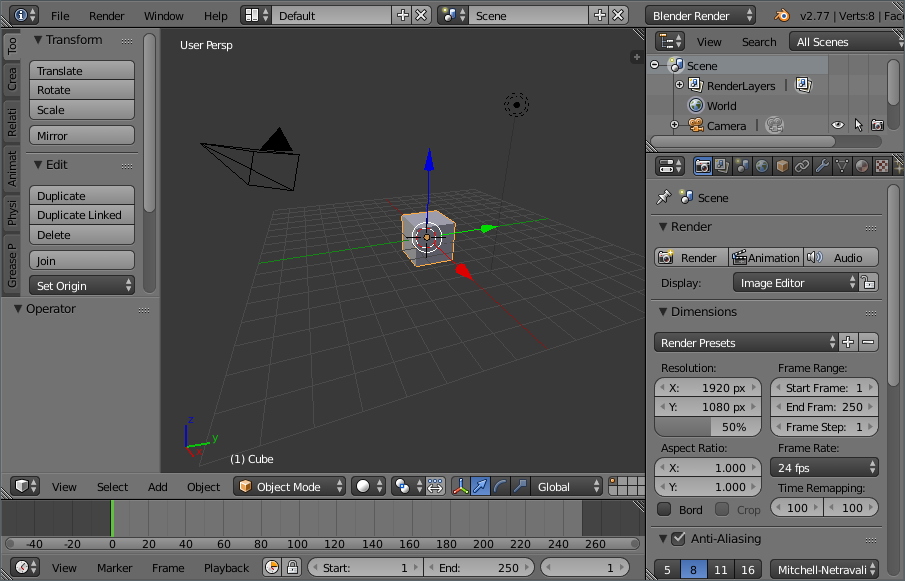Select the translate manipulator arrow icon
Image resolution: width=905 pixels, height=581 pixels.
click(480, 486)
